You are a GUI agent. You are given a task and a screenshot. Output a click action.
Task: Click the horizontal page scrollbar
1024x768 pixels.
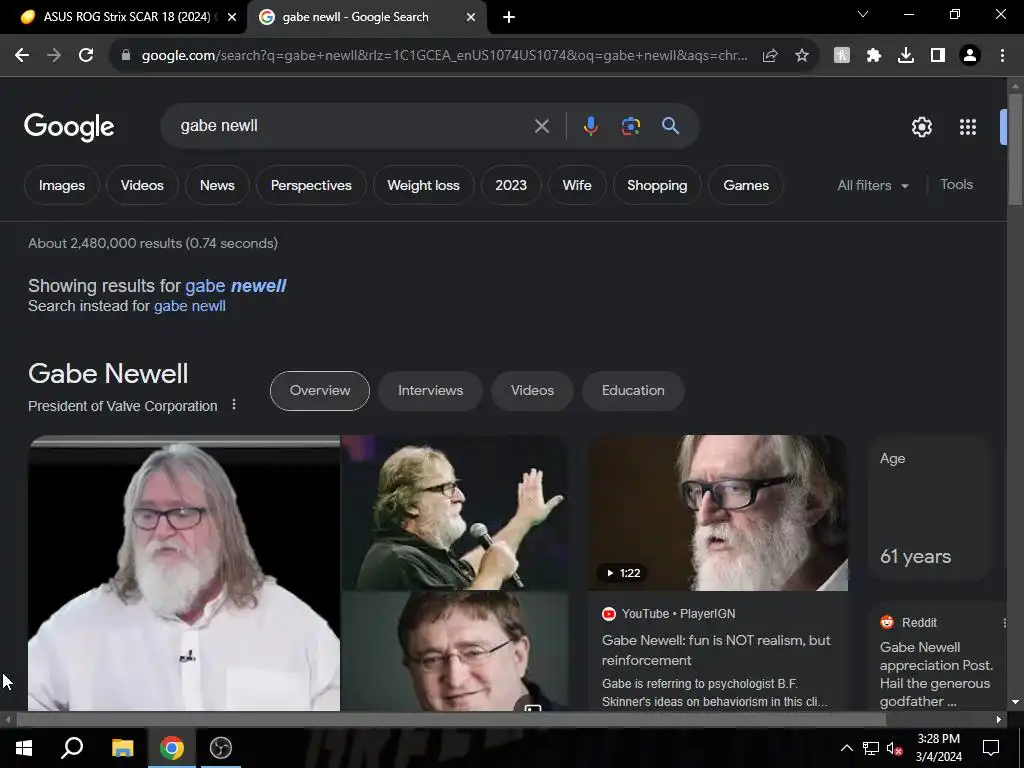[x=451, y=720]
